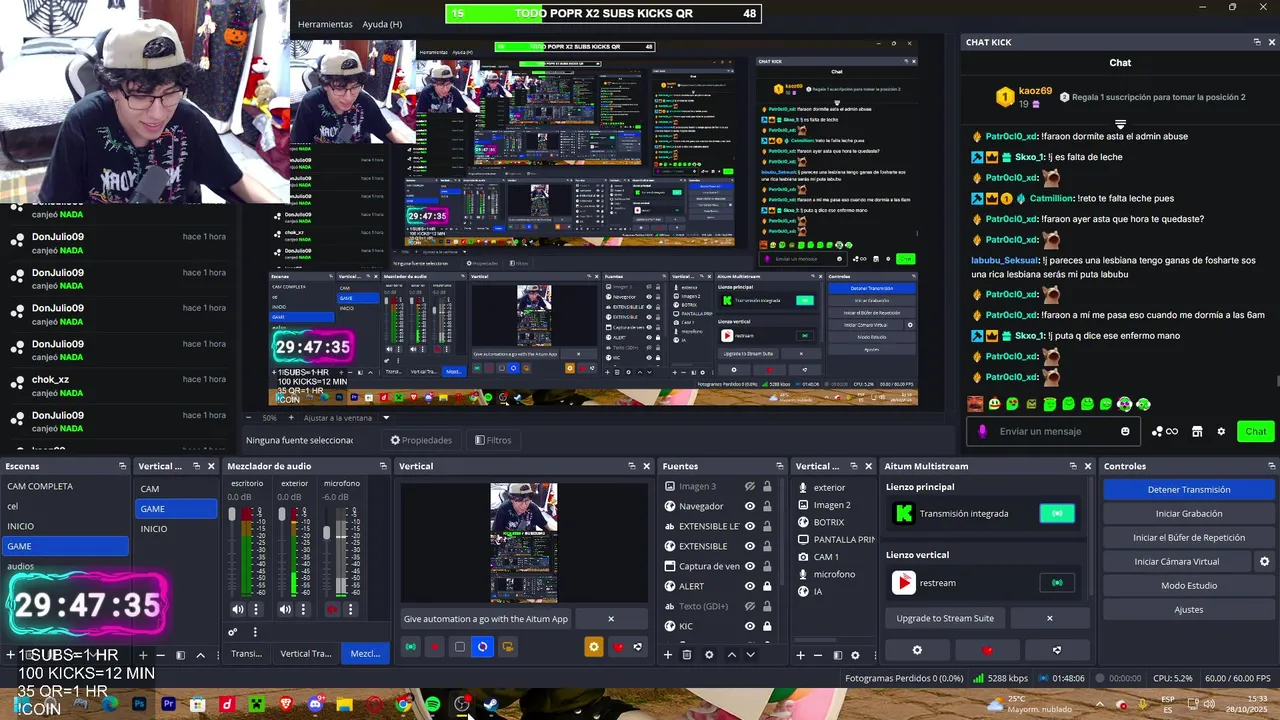Screen dimensions: 1280x720
Task: Undock the Escenas panel
Action: [x=123, y=466]
